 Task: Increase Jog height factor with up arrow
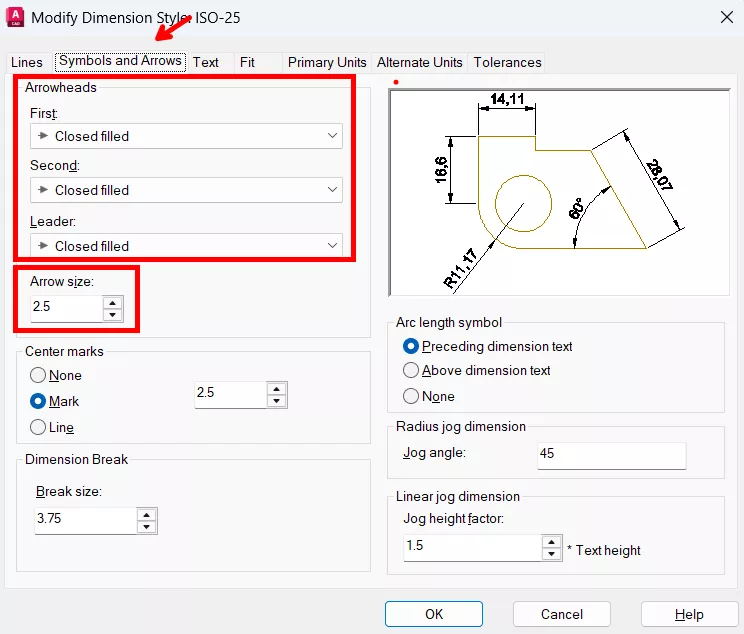550,542
